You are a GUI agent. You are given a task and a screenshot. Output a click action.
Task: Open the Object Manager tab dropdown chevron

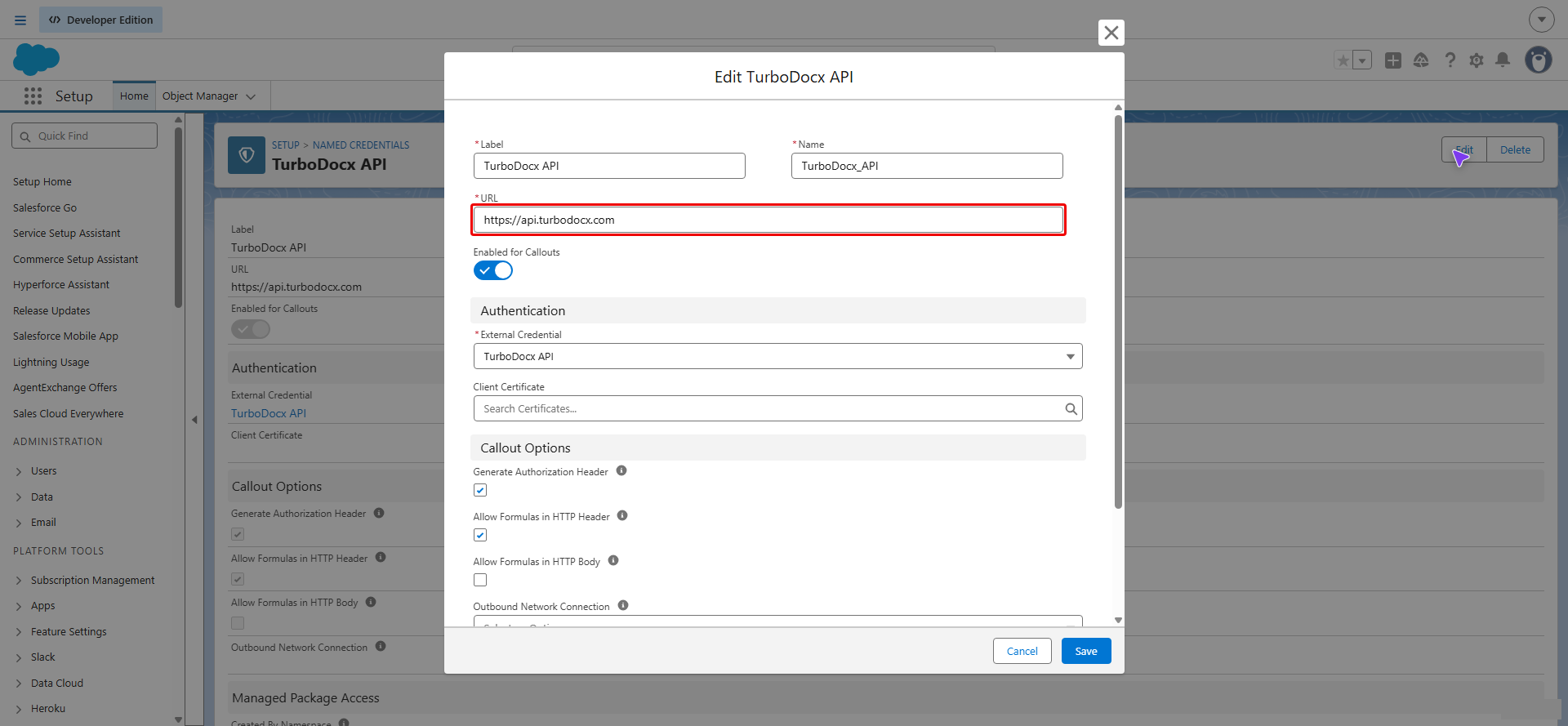pos(251,96)
